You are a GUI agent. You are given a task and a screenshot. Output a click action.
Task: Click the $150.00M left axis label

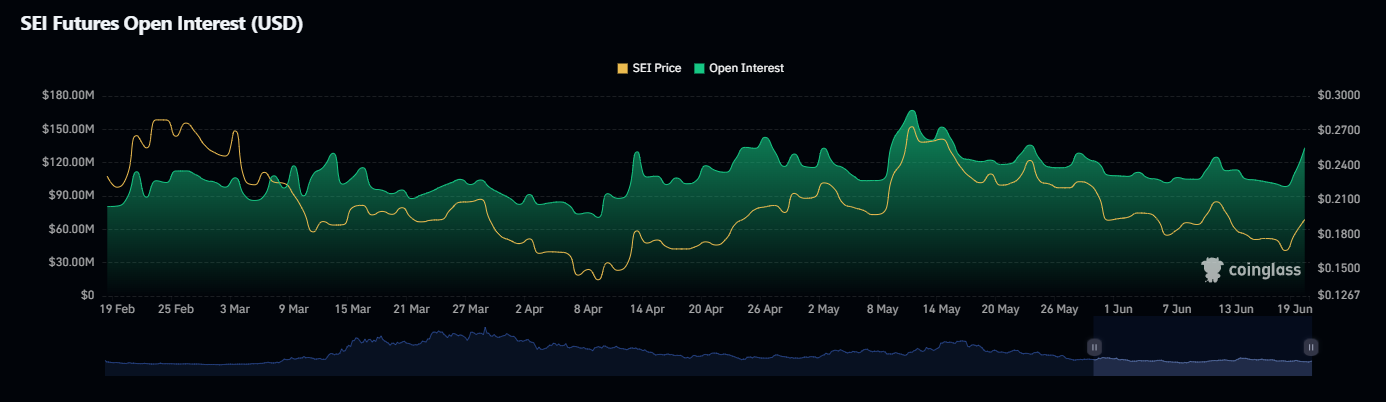pos(68,129)
